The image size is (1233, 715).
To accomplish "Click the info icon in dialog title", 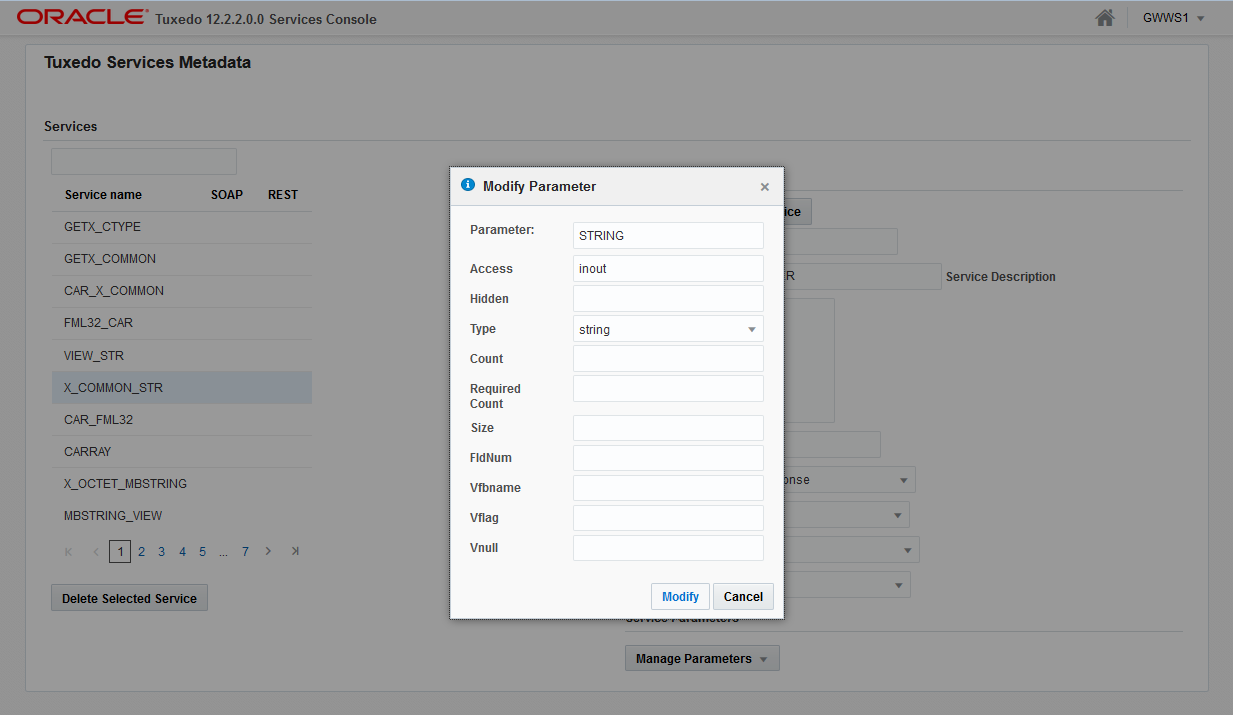I will pyautogui.click(x=467, y=185).
